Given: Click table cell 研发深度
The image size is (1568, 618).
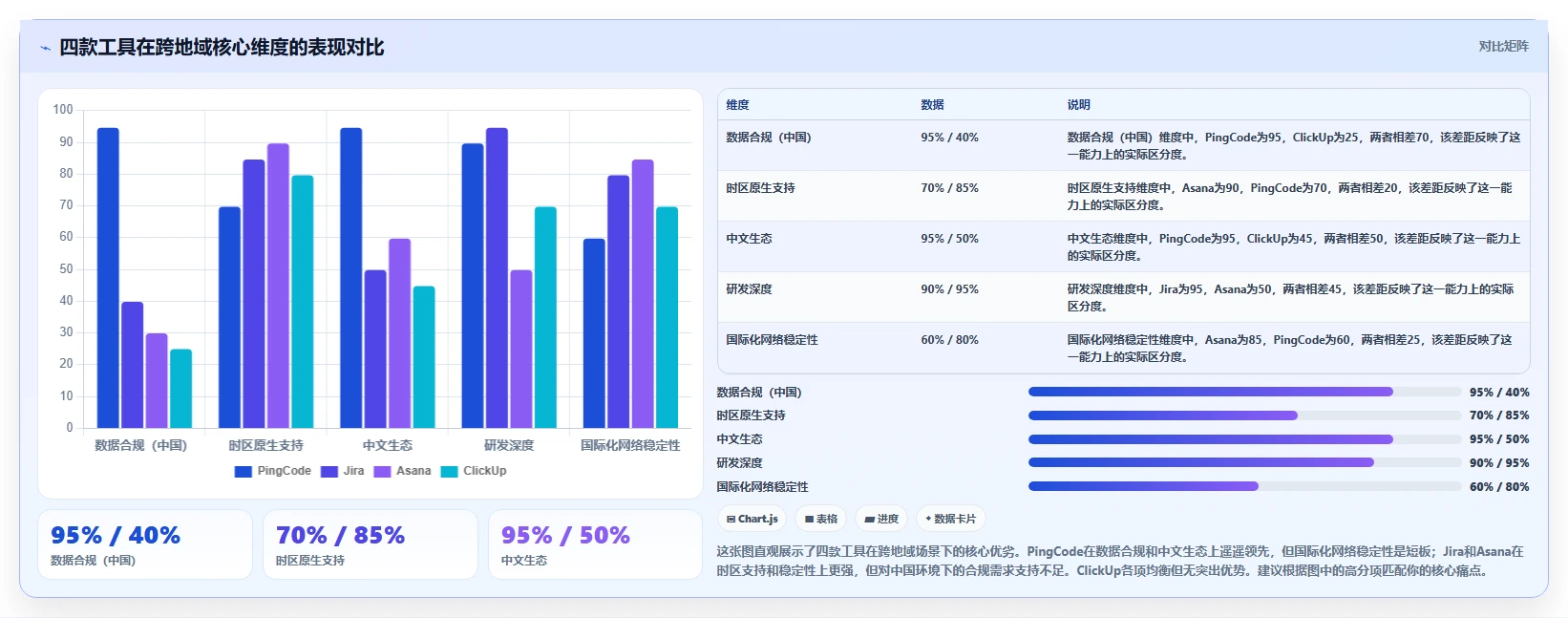Looking at the screenshot, I should pos(749,289).
